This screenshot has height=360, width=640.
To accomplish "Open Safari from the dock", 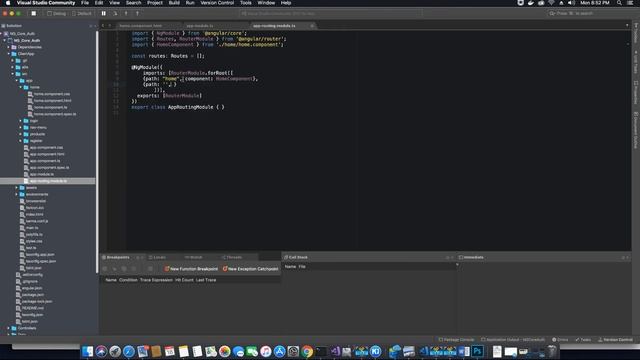I will [x=129, y=351].
